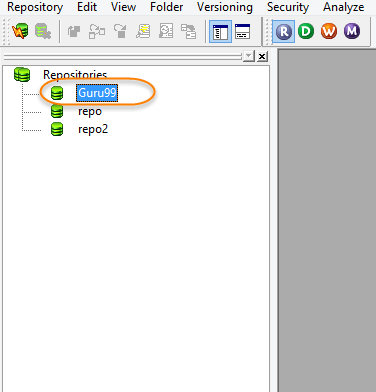
Task: Open the navigator panel dropdown arrow
Action: [x=249, y=56]
